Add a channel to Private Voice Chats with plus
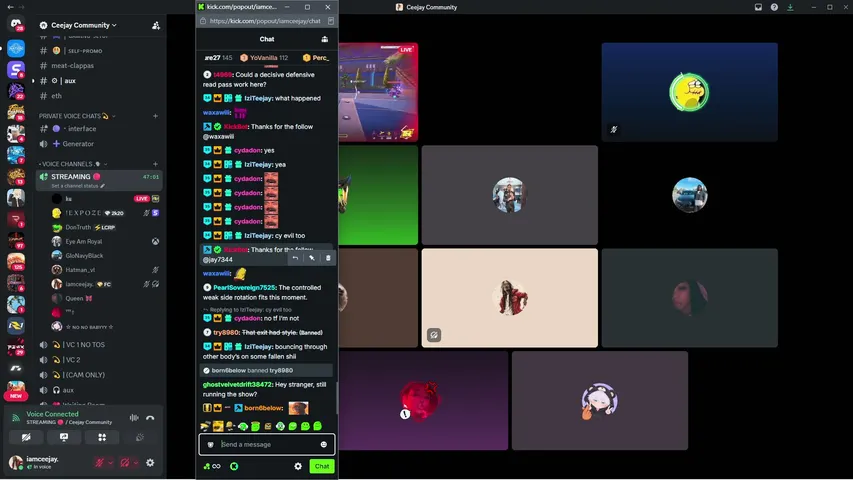Image resolution: width=853 pixels, height=480 pixels. pyautogui.click(x=155, y=116)
